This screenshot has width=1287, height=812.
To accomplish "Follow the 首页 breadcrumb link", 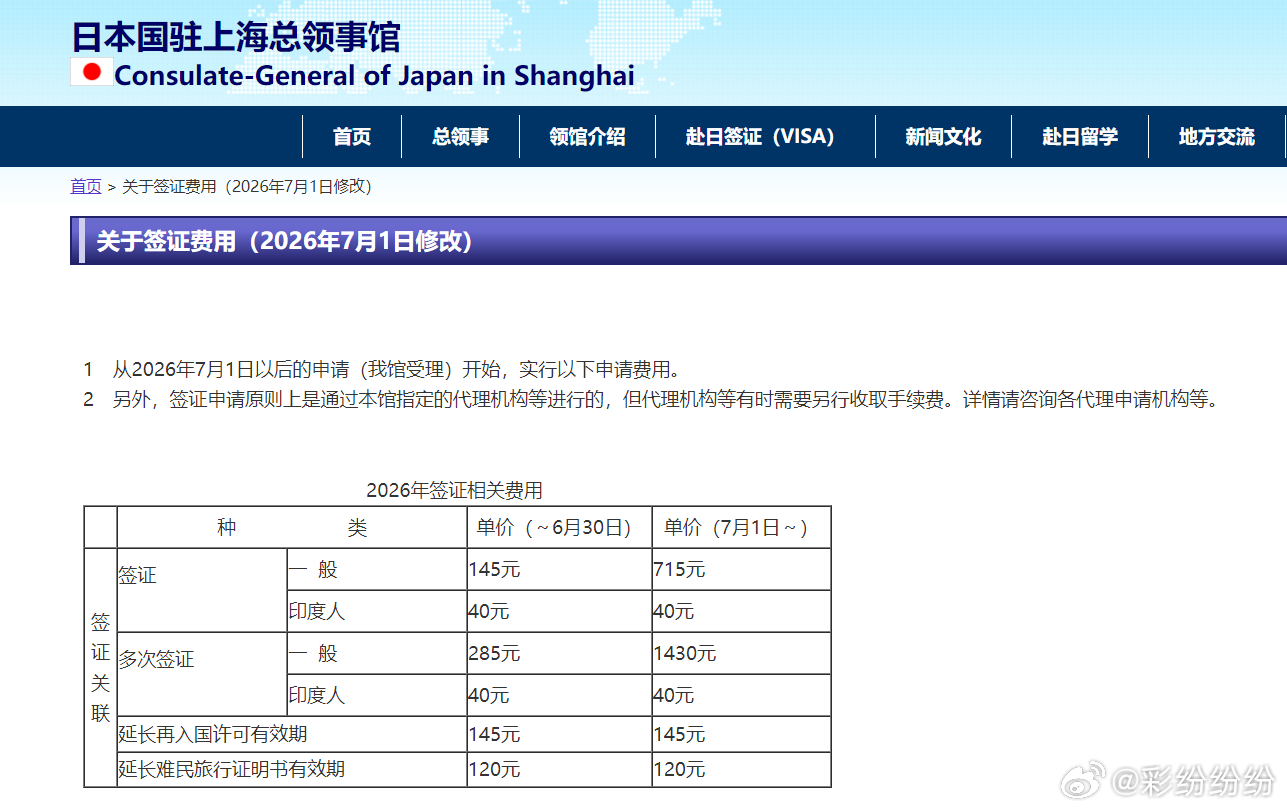I will click(x=86, y=186).
